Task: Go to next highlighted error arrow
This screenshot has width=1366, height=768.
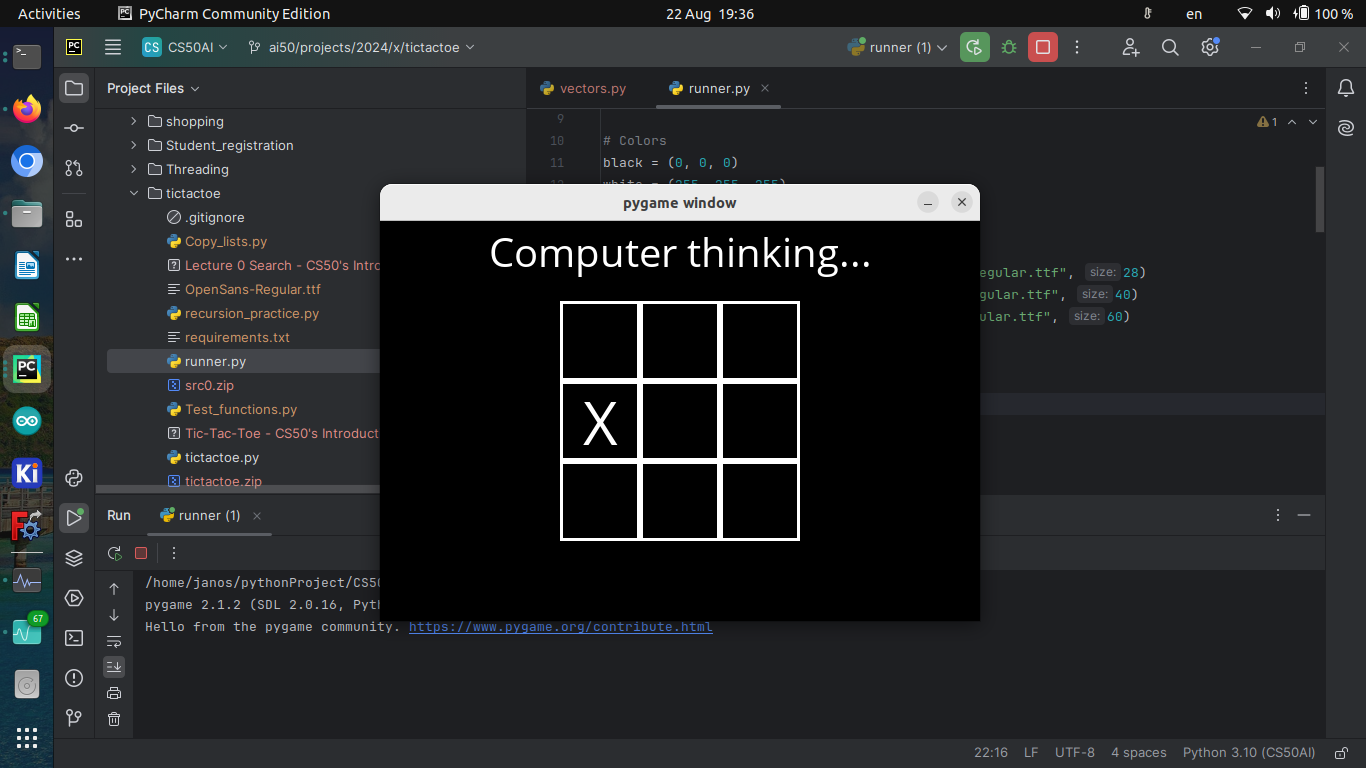Action: pos(1313,122)
